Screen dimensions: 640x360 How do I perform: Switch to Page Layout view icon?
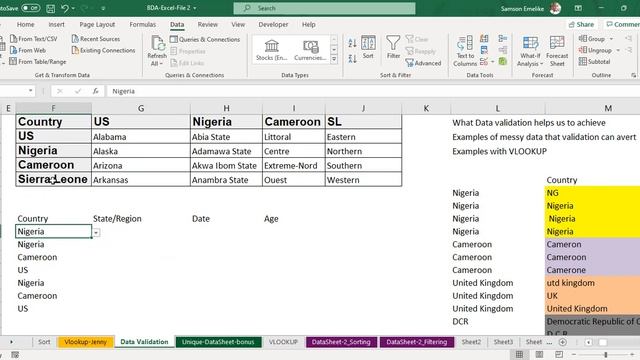pos(539,355)
